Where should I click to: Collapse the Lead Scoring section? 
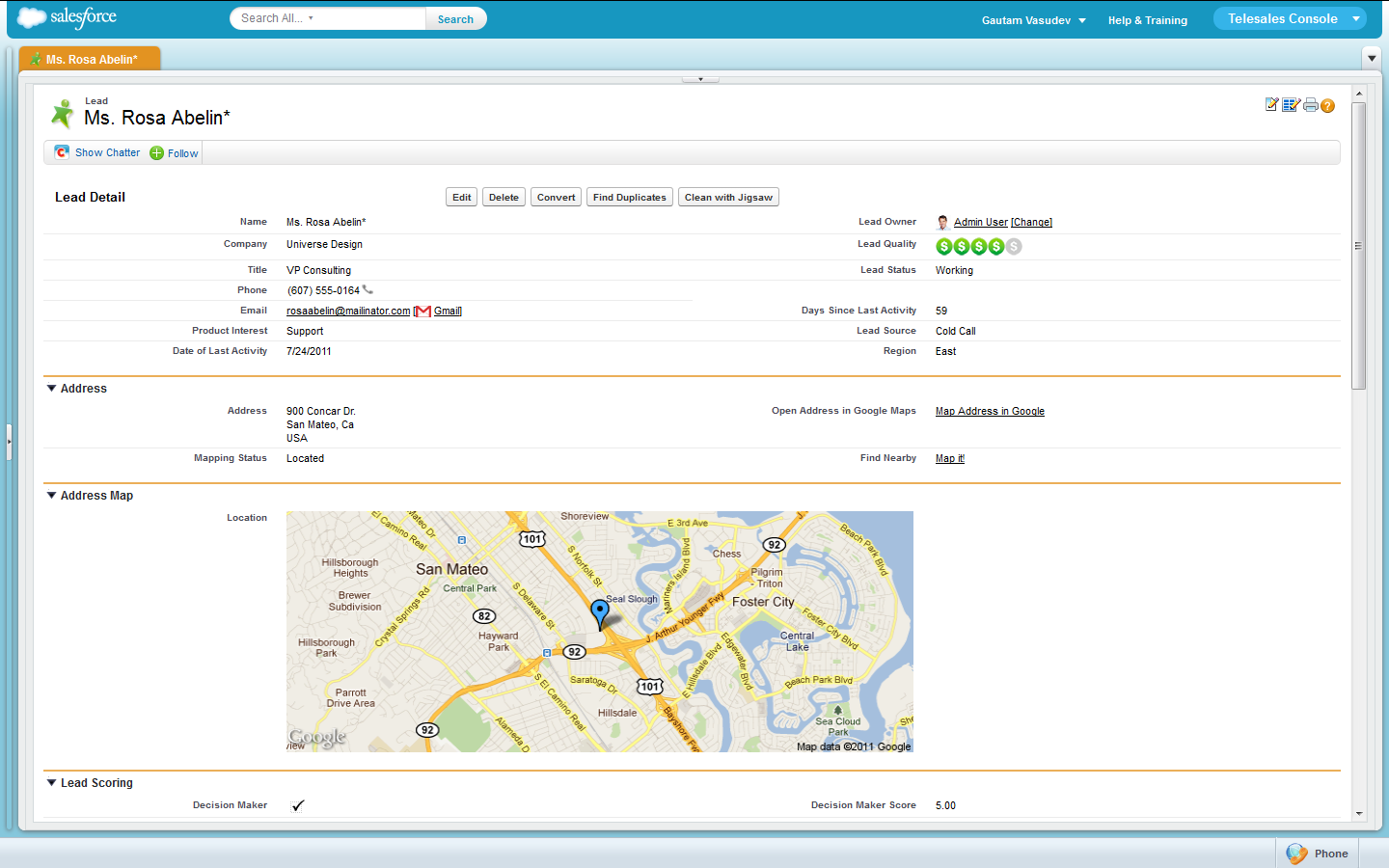[x=52, y=783]
